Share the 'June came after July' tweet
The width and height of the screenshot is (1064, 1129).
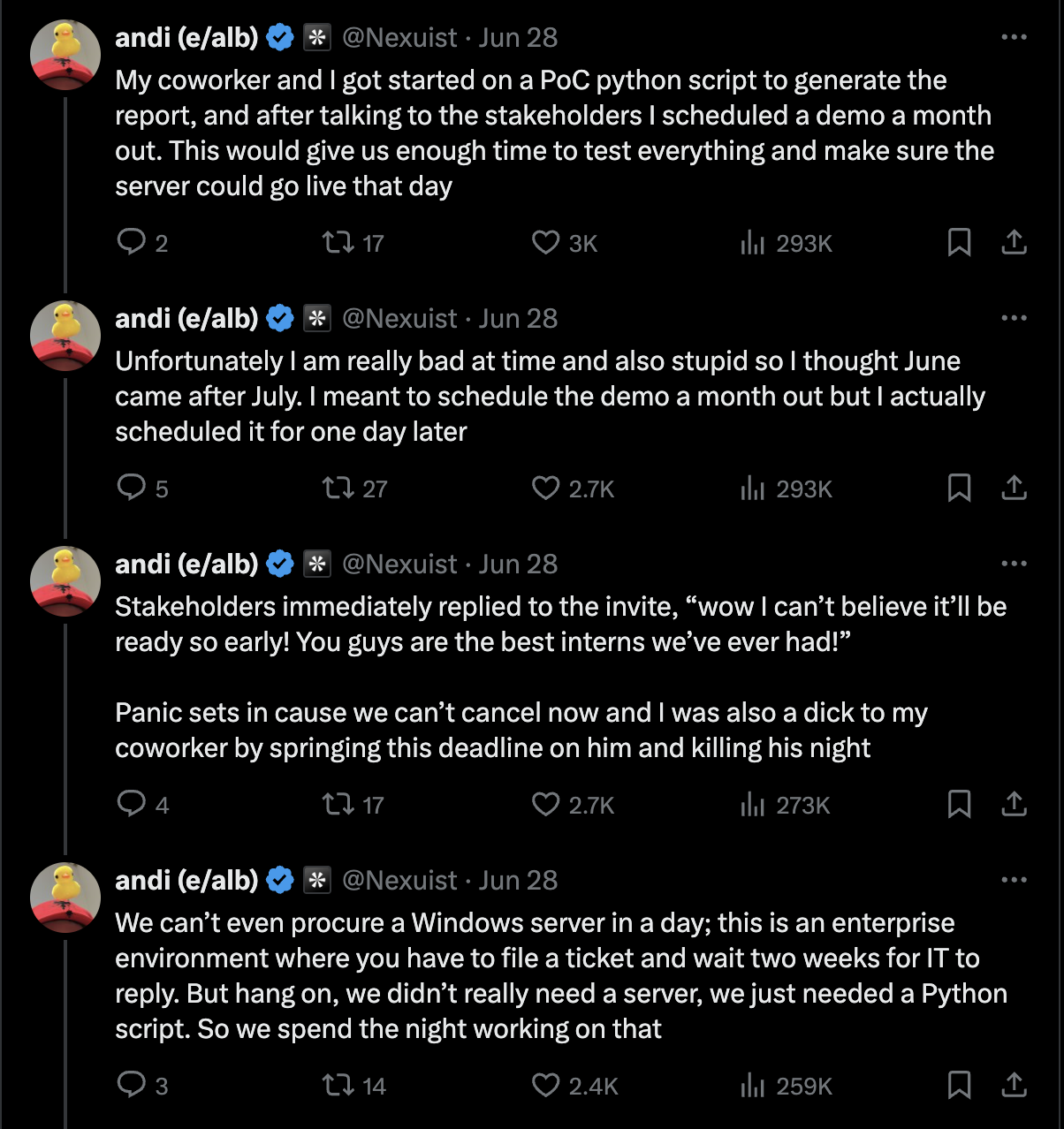1014,488
